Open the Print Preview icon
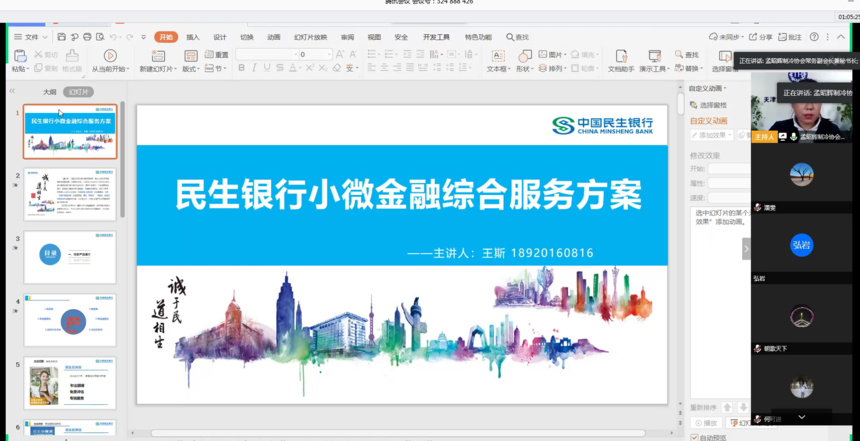Image resolution: width=860 pixels, height=441 pixels. click(100, 37)
